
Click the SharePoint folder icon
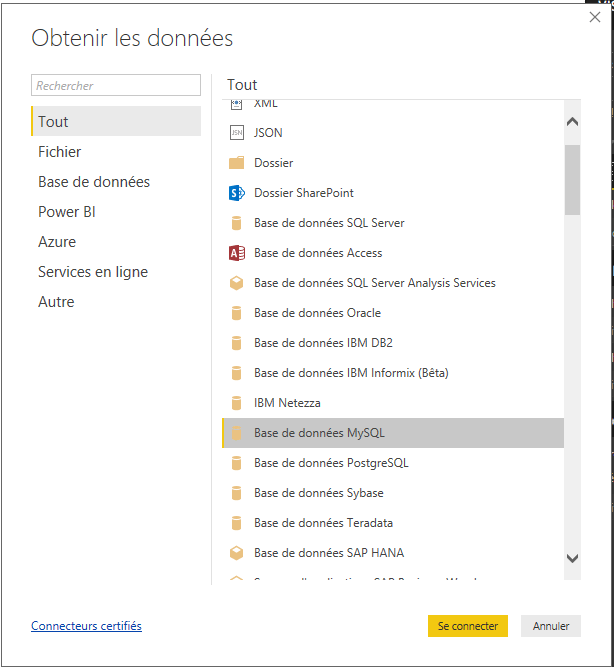coord(237,193)
